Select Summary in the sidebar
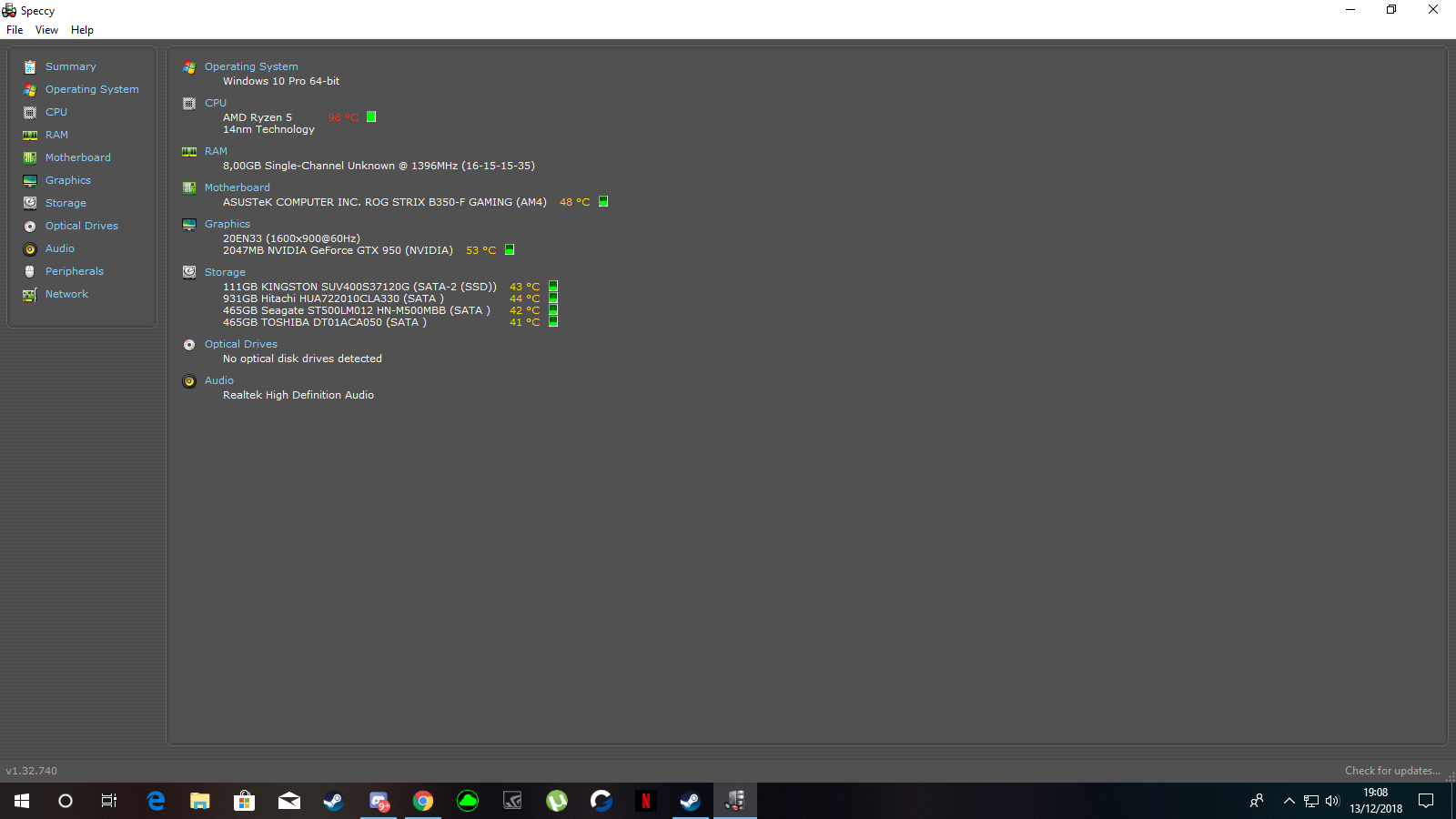The height and width of the screenshot is (819, 1456). 71,66
